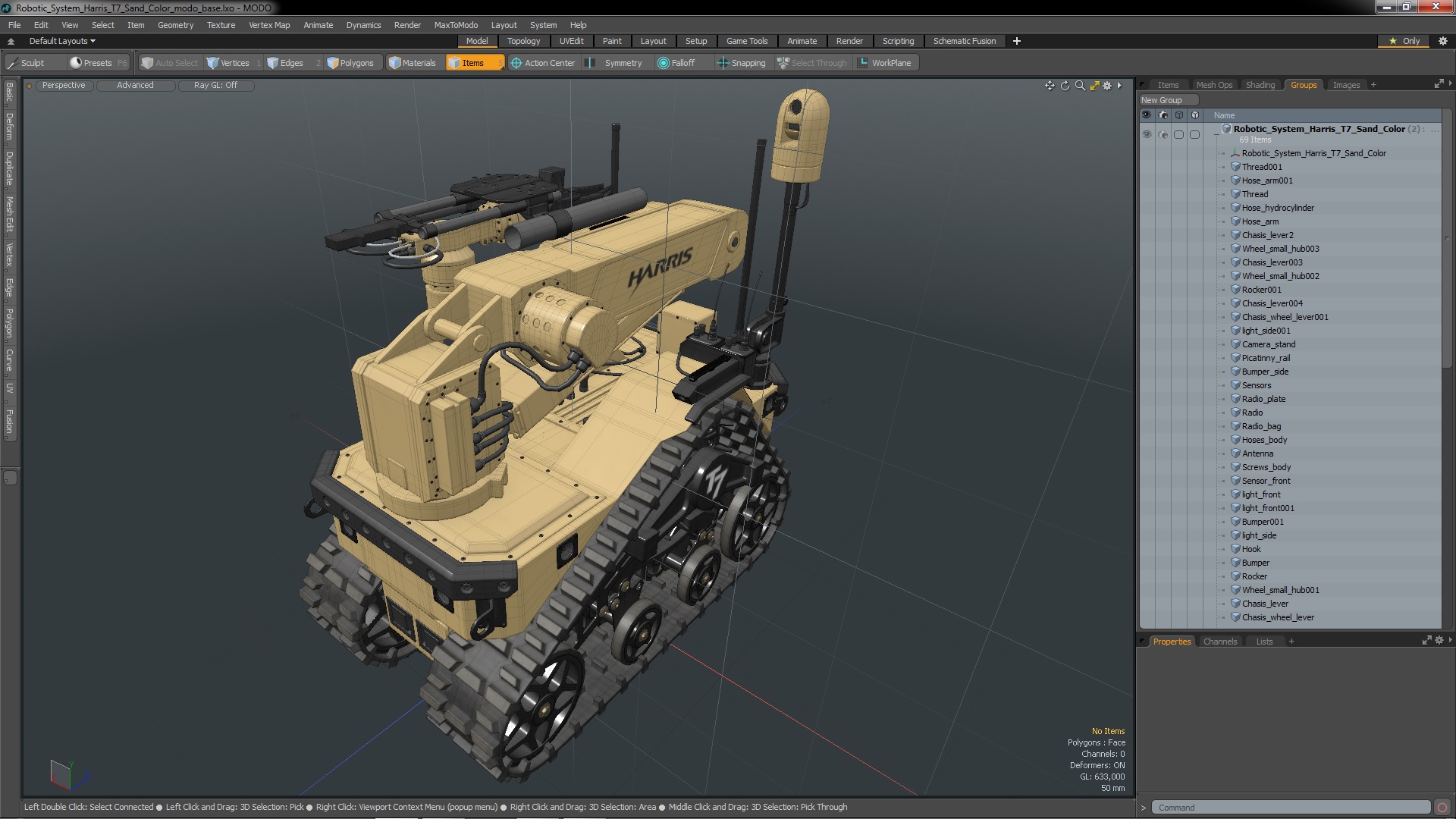This screenshot has height=819, width=1456.
Task: Open the Presets browser
Action: [98, 63]
